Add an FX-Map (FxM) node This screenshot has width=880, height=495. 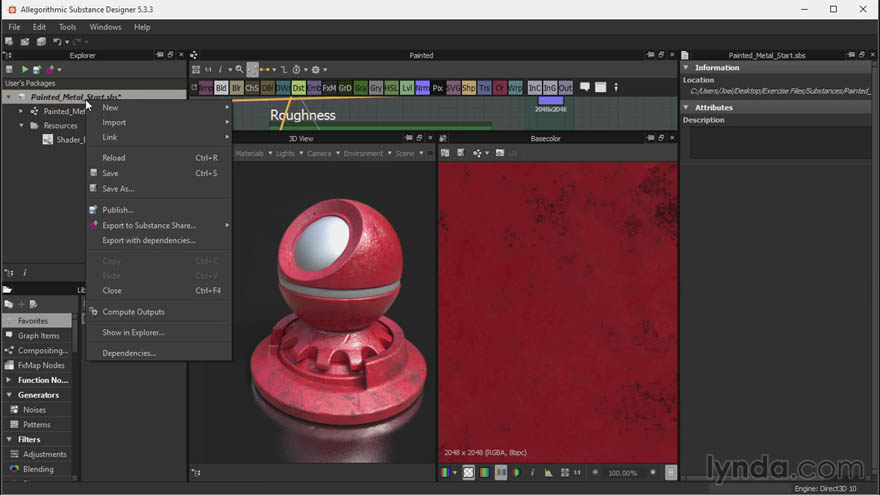(x=329, y=88)
